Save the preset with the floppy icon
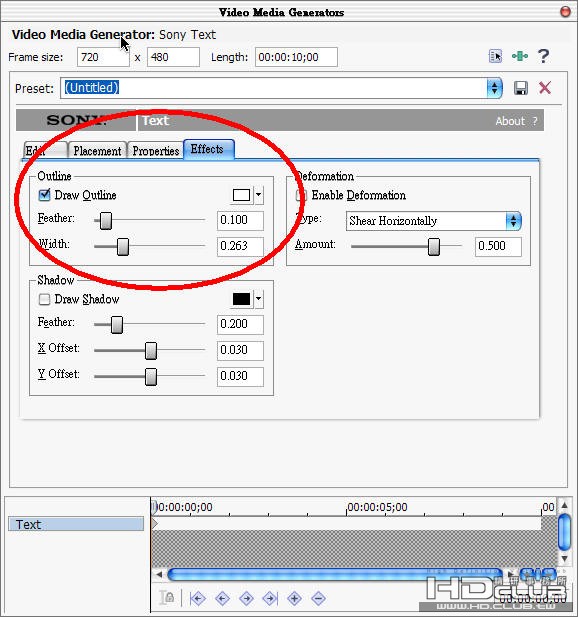The width and height of the screenshot is (578, 617). (521, 88)
